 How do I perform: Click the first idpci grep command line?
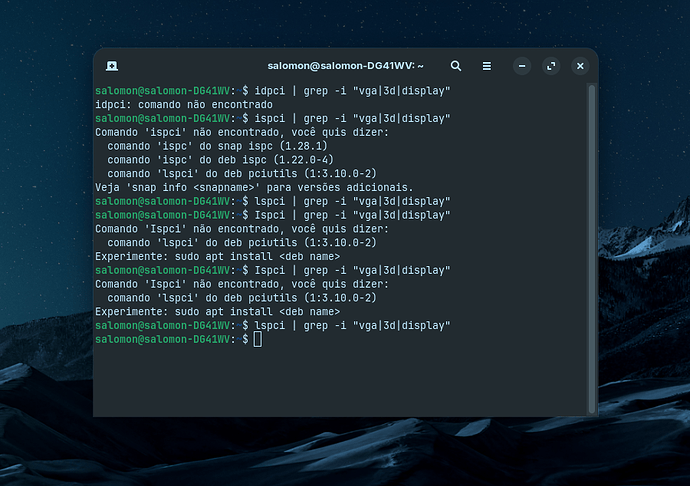pos(350,90)
